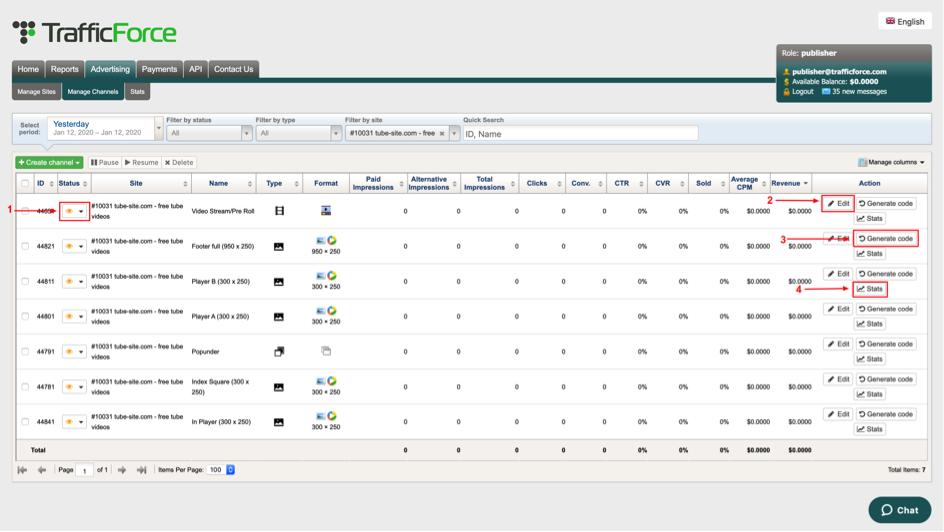Click the TrafficForce logo
Image resolution: width=944 pixels, height=532 pixels.
tap(95, 32)
